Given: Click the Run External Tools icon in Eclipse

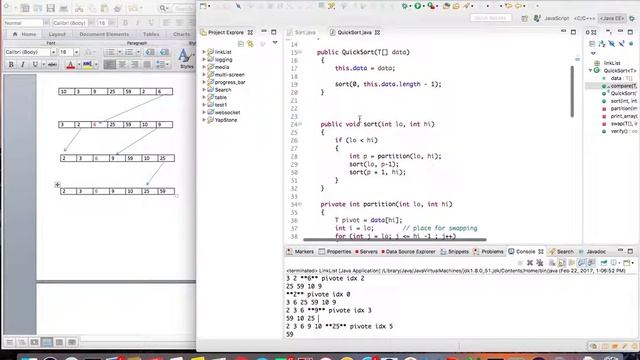Looking at the screenshot, I should pos(431,6).
